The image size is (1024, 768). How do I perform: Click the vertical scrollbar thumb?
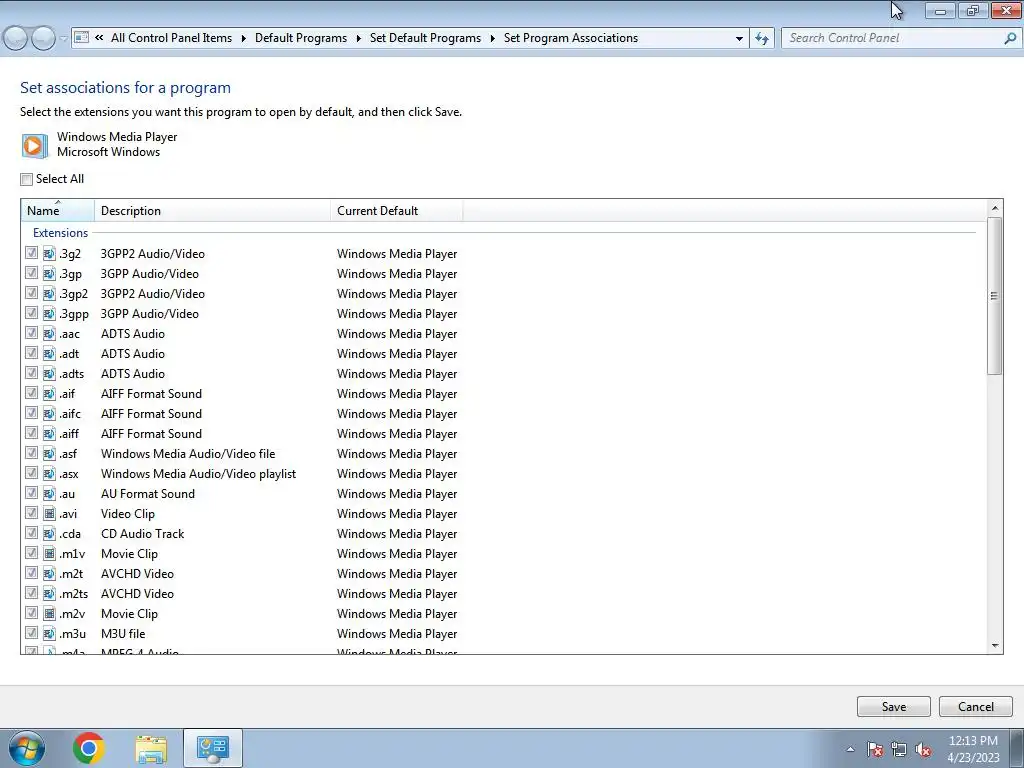point(994,296)
